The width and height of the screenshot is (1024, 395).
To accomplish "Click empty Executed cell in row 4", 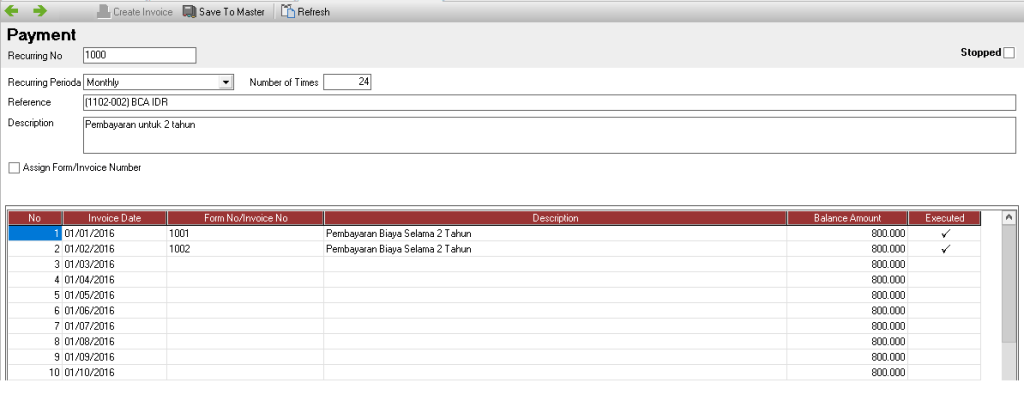I will [x=944, y=279].
